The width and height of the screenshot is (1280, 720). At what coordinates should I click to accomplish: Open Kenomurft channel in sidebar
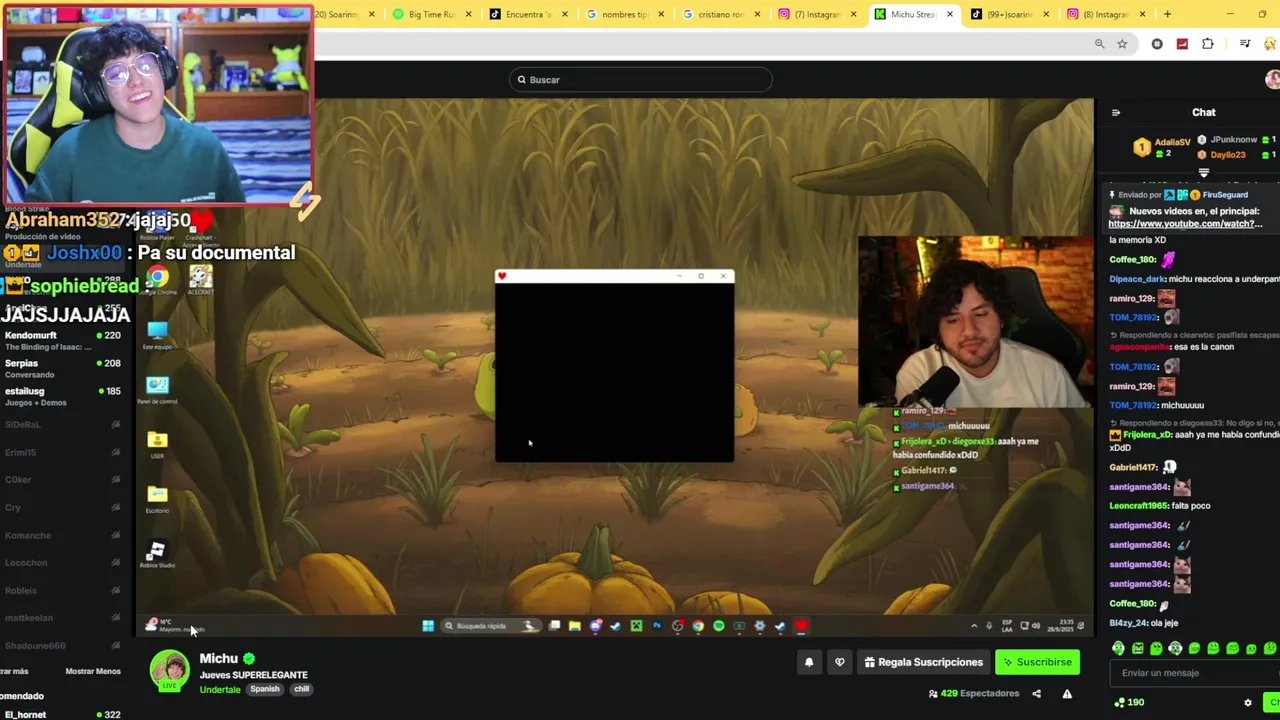pos(62,341)
